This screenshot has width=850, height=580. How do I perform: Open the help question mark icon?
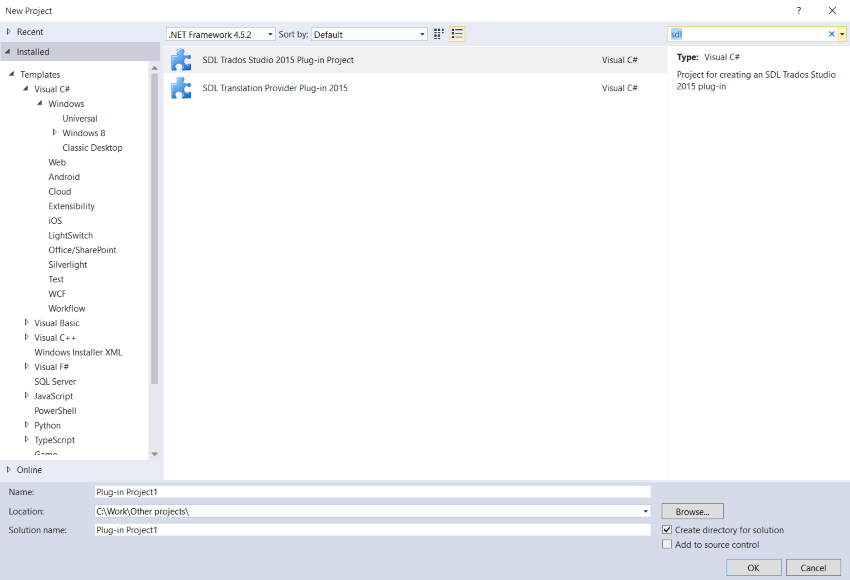(x=798, y=10)
